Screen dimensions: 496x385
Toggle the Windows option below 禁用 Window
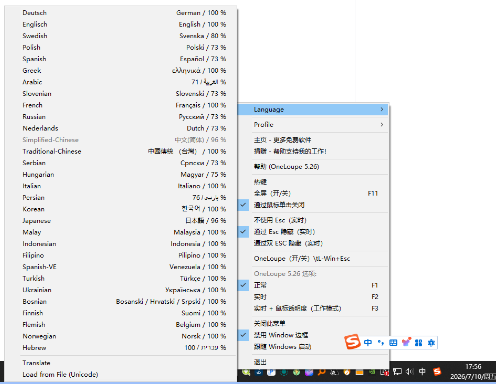[313, 347]
